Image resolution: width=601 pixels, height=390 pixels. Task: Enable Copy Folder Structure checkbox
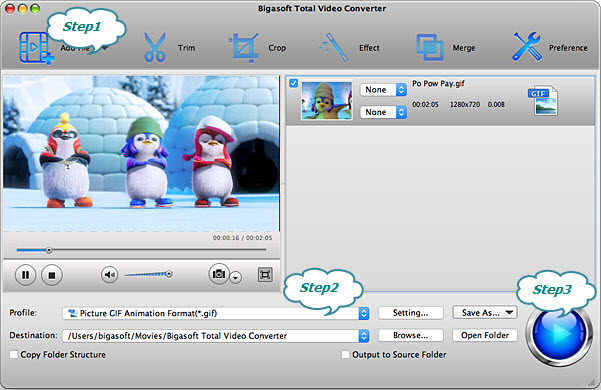[13, 354]
